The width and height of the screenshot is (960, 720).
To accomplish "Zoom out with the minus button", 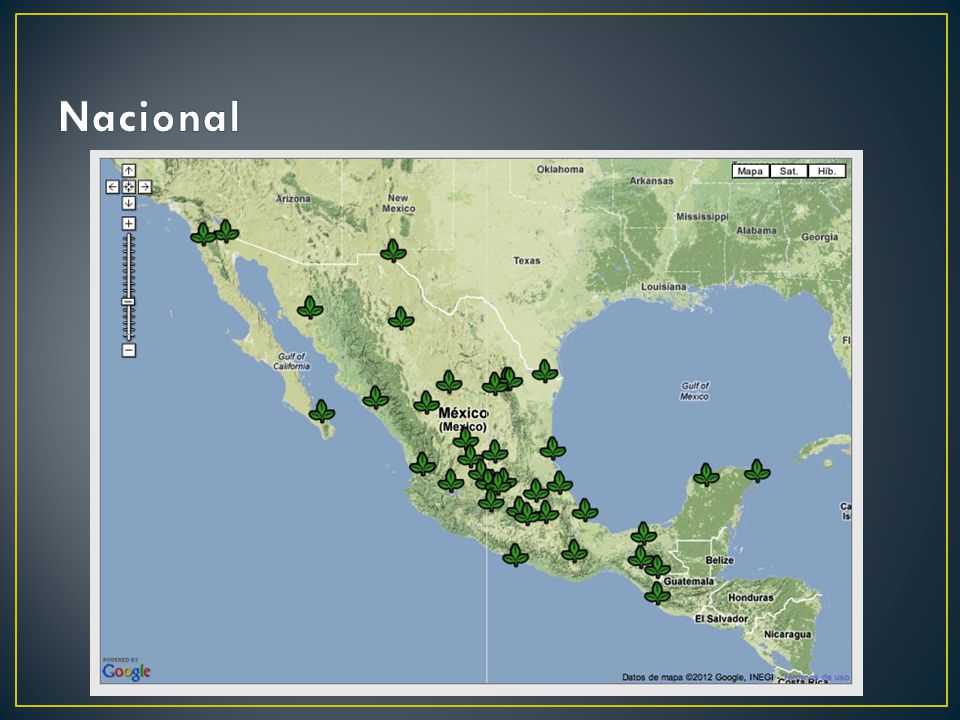I will (129, 351).
